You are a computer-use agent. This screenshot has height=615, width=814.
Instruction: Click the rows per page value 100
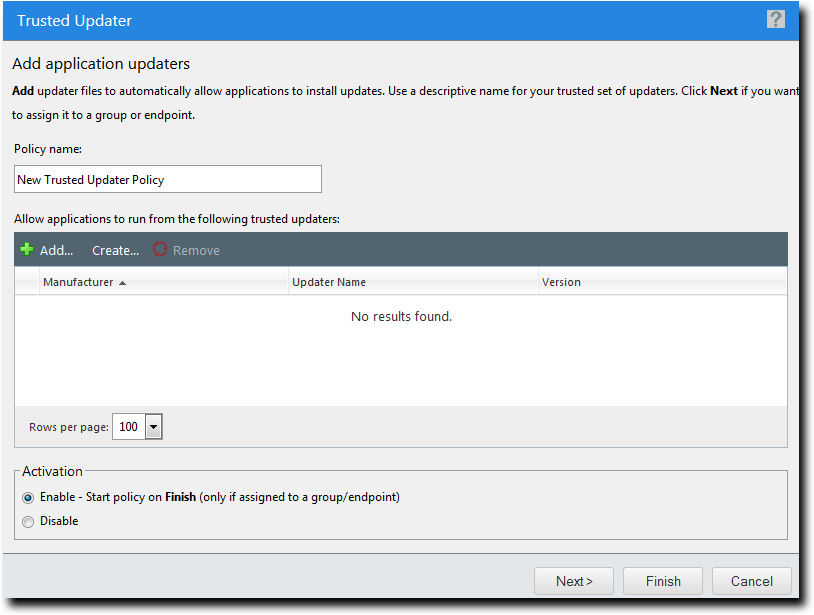(x=128, y=427)
